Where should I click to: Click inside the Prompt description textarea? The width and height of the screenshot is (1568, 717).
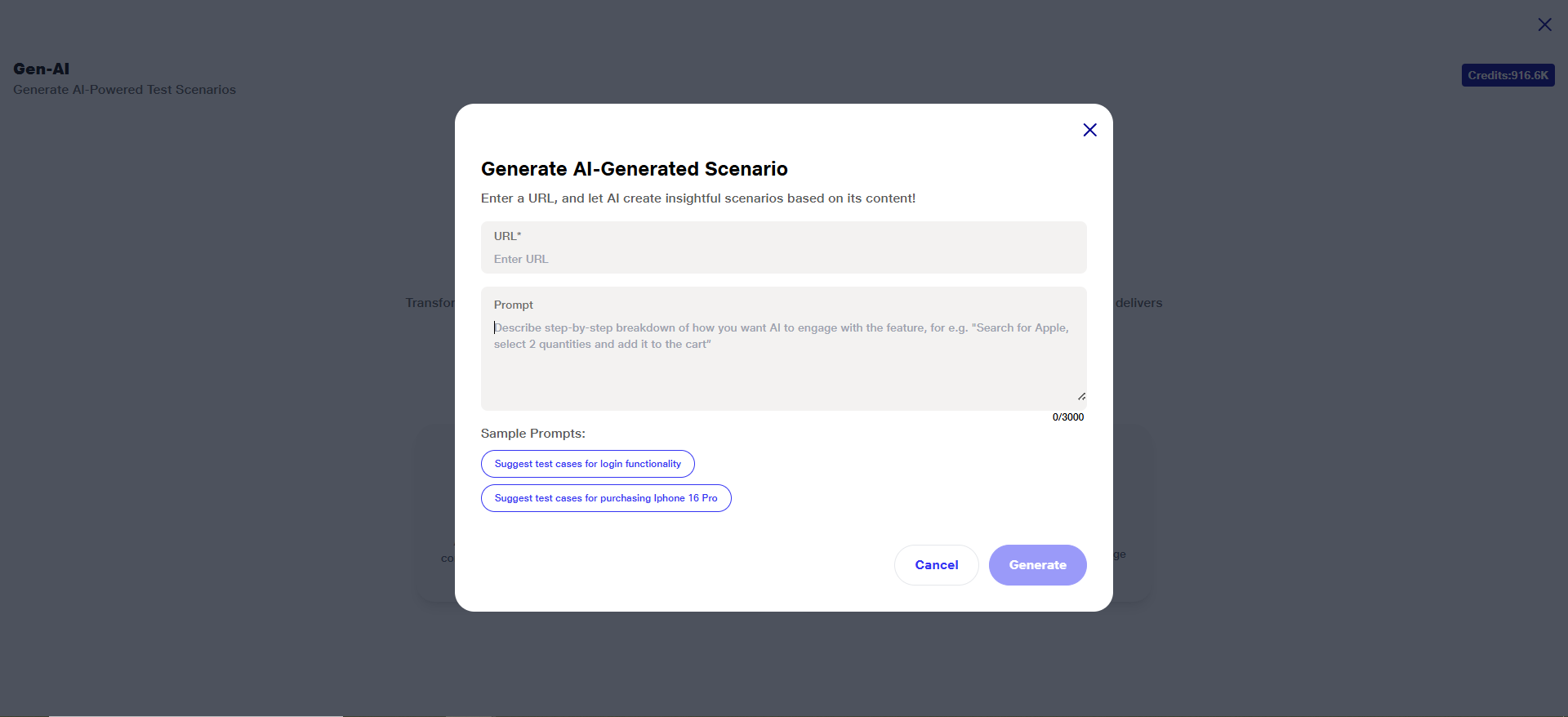(x=783, y=359)
